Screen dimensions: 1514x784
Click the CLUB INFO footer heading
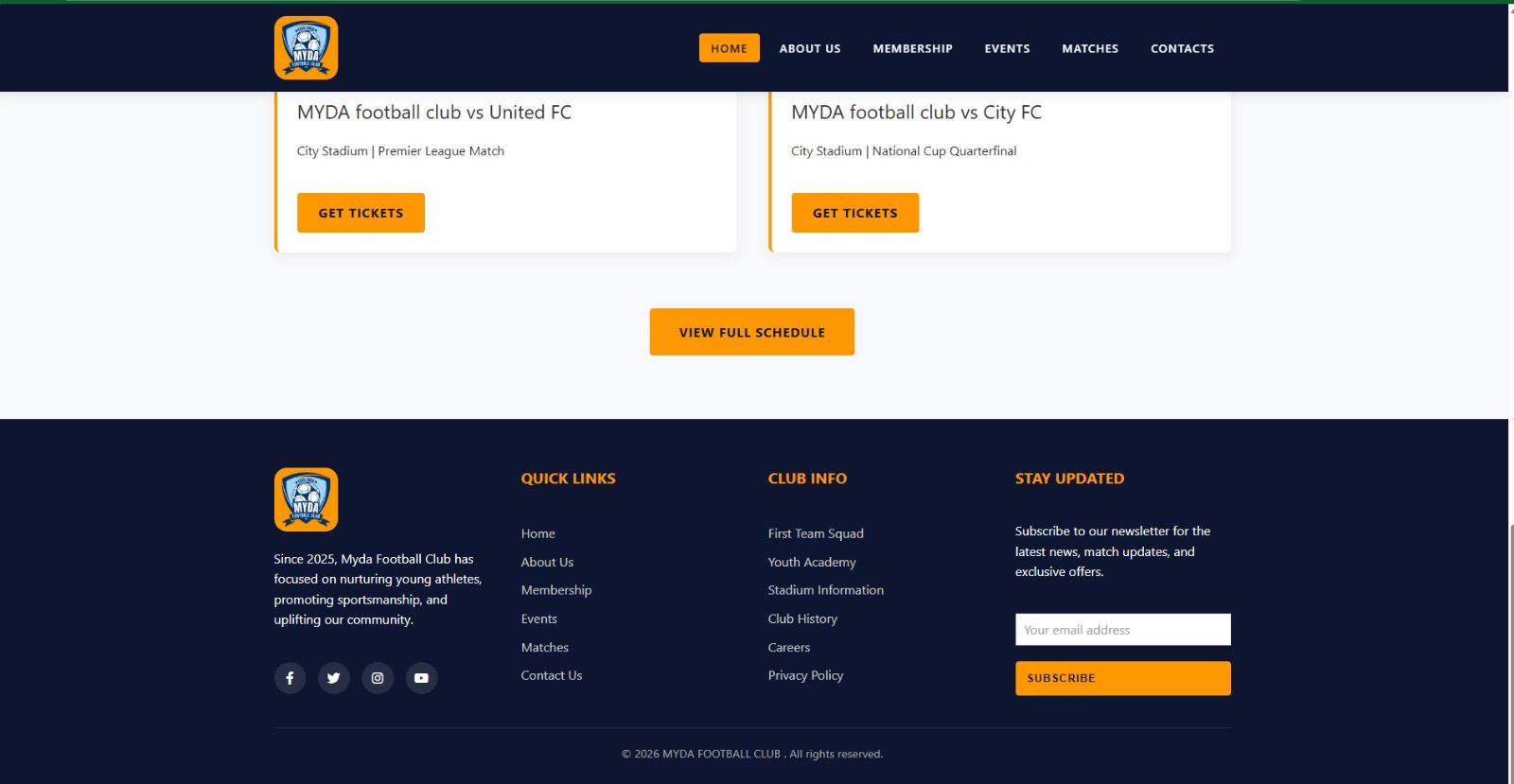coord(807,479)
